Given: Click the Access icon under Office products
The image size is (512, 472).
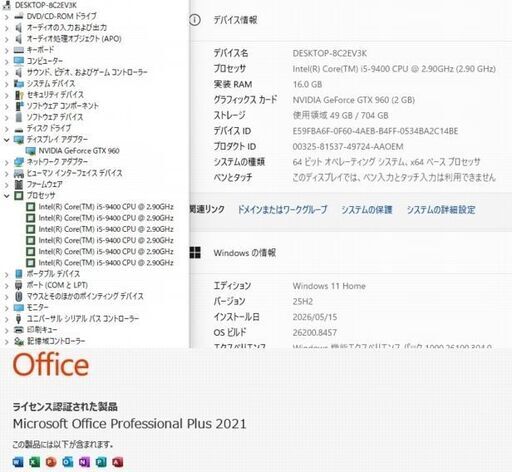Looking at the screenshot, I should pyautogui.click(x=118, y=462).
